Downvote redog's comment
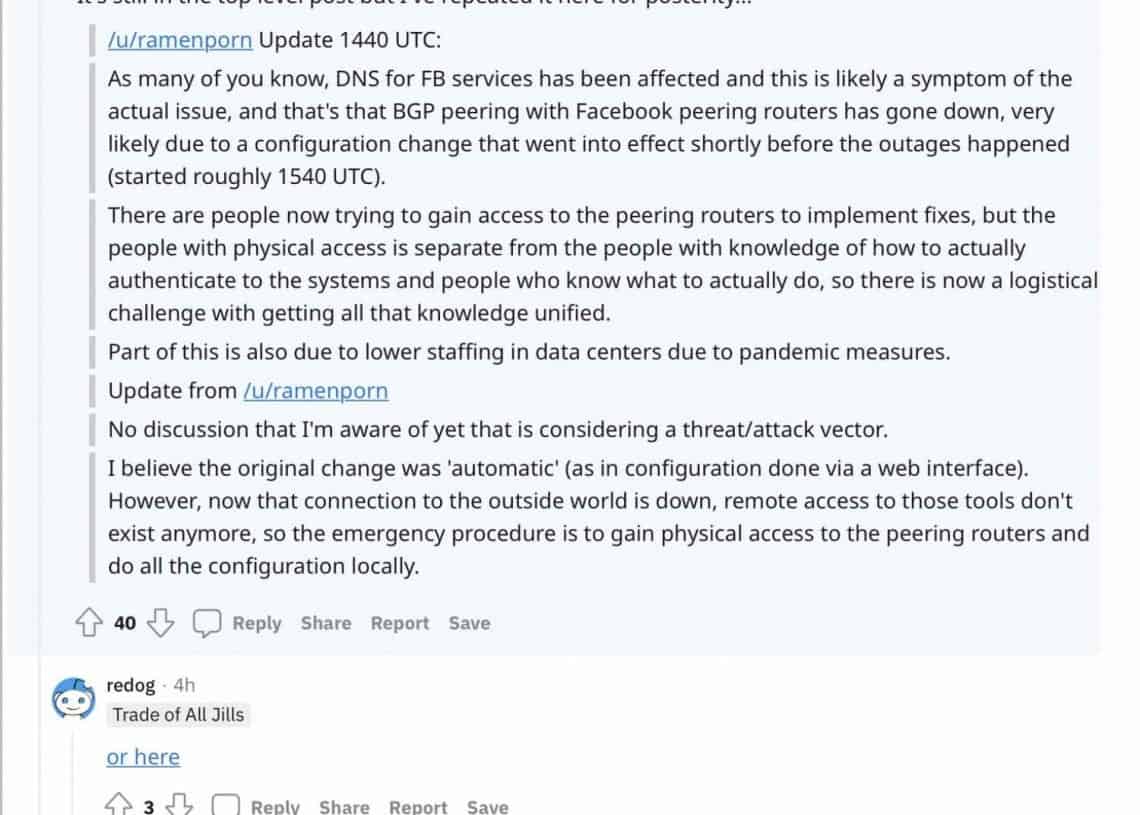Screen dimensions: 1140x815 tap(179, 805)
